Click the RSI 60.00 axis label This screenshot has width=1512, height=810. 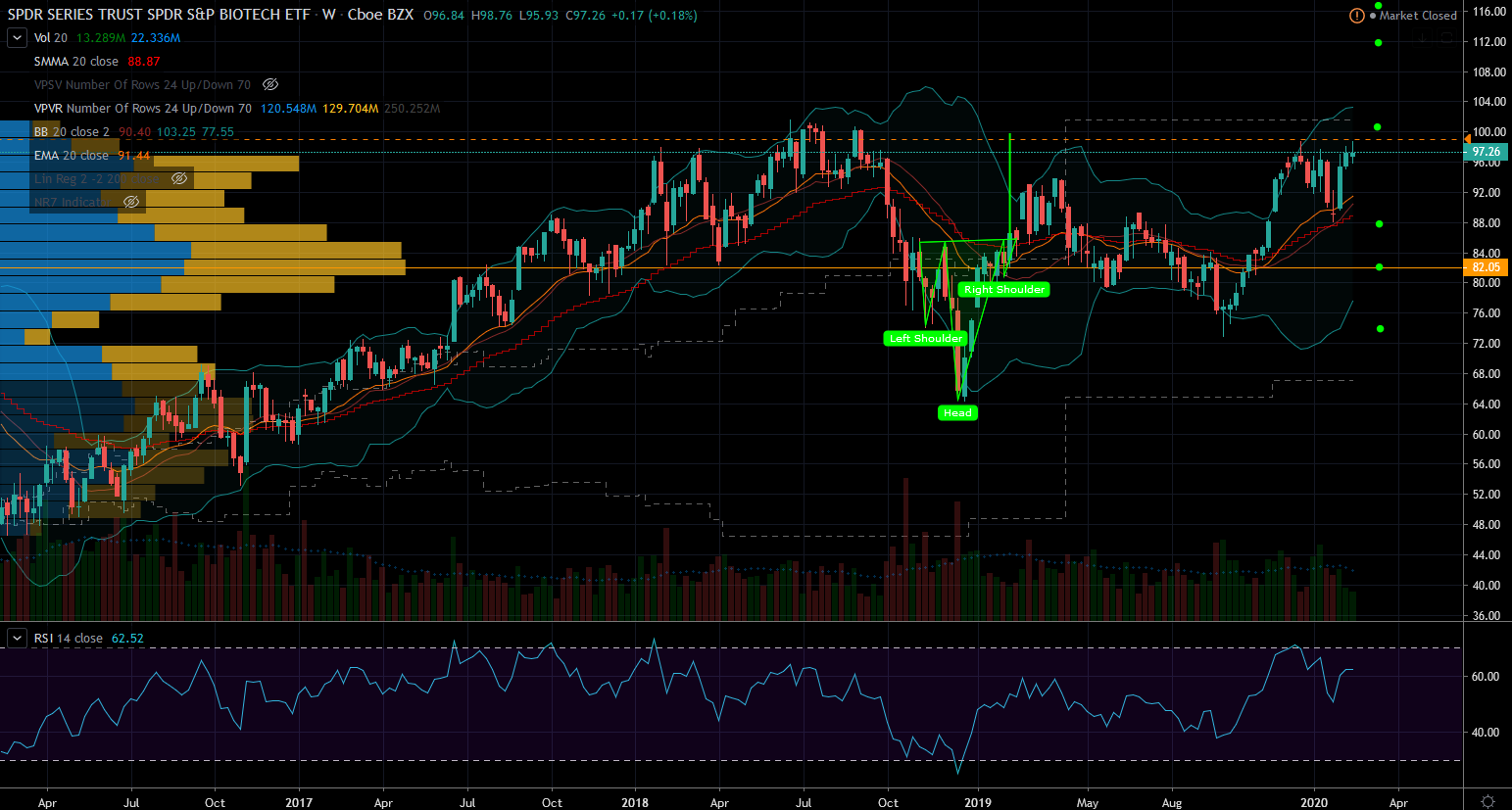(1486, 677)
